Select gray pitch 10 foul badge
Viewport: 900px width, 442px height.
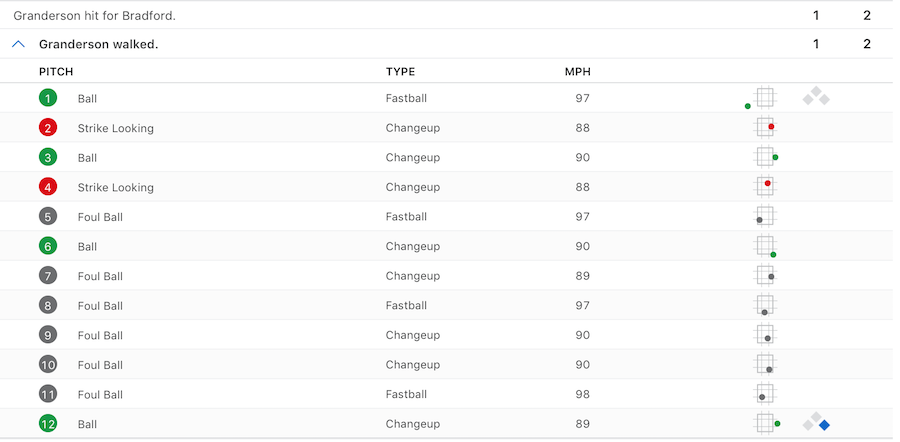tap(48, 364)
